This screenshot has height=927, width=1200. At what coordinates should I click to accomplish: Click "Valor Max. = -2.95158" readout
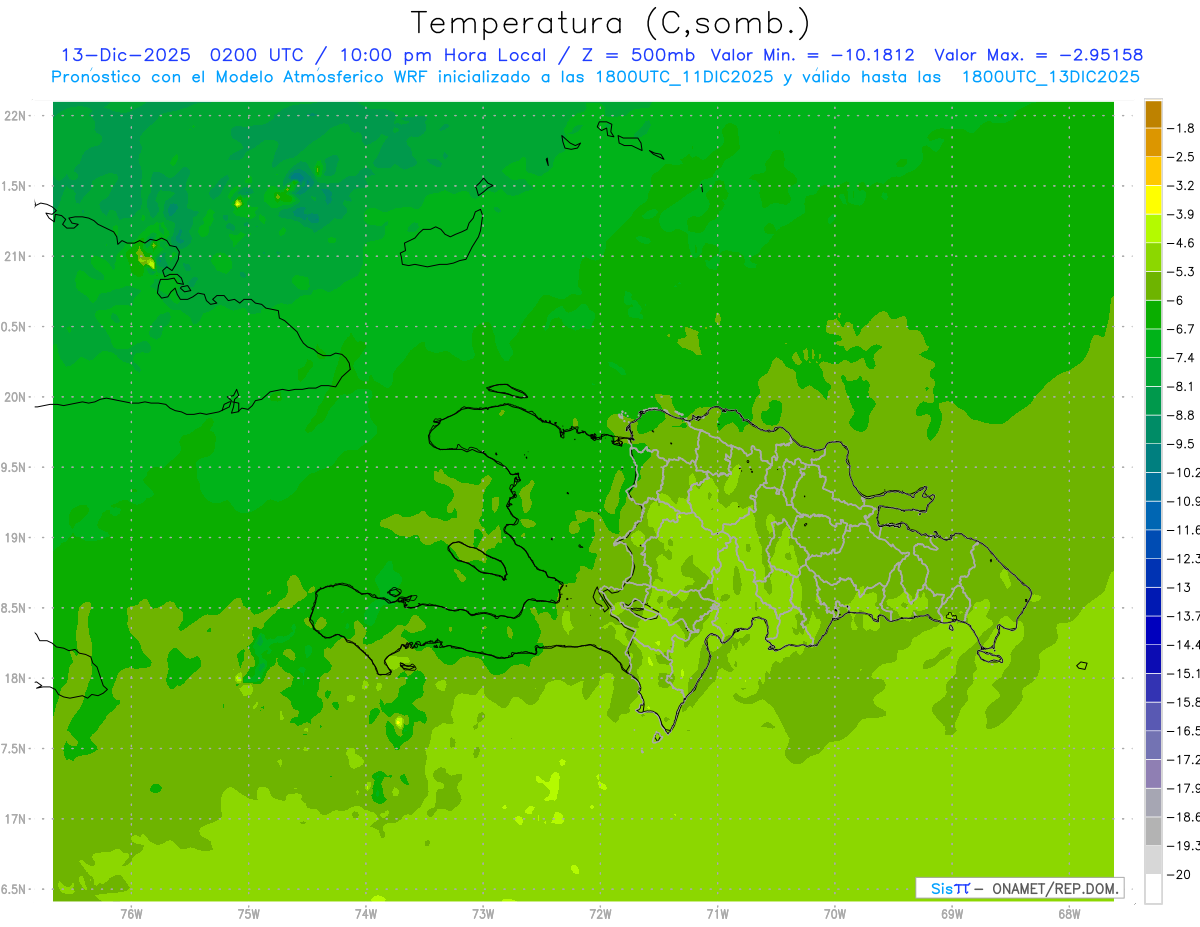pyautogui.click(x=1039, y=55)
